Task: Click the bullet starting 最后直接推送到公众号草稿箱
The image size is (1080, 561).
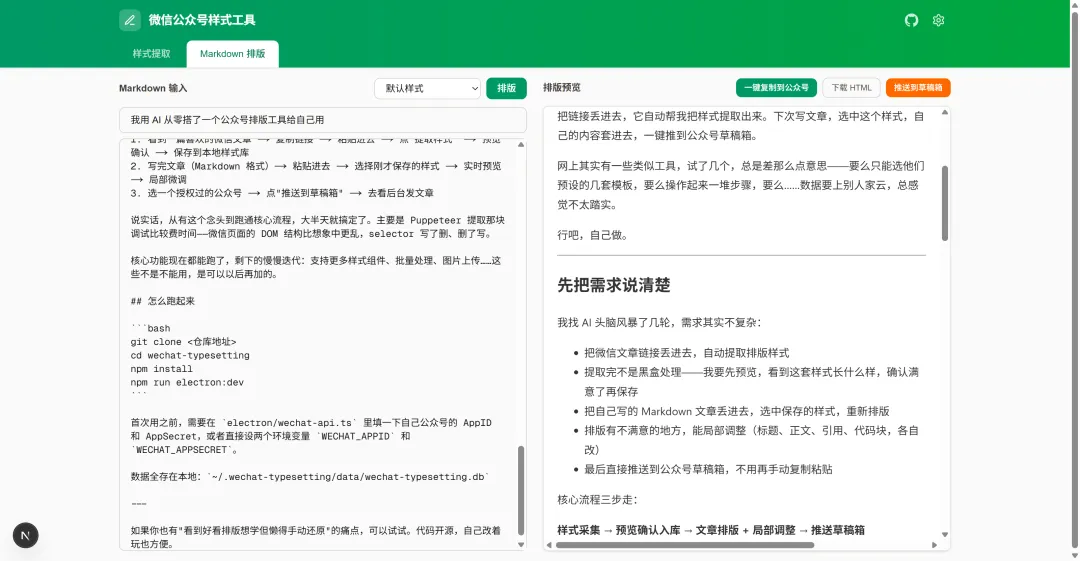Action: coord(708,469)
